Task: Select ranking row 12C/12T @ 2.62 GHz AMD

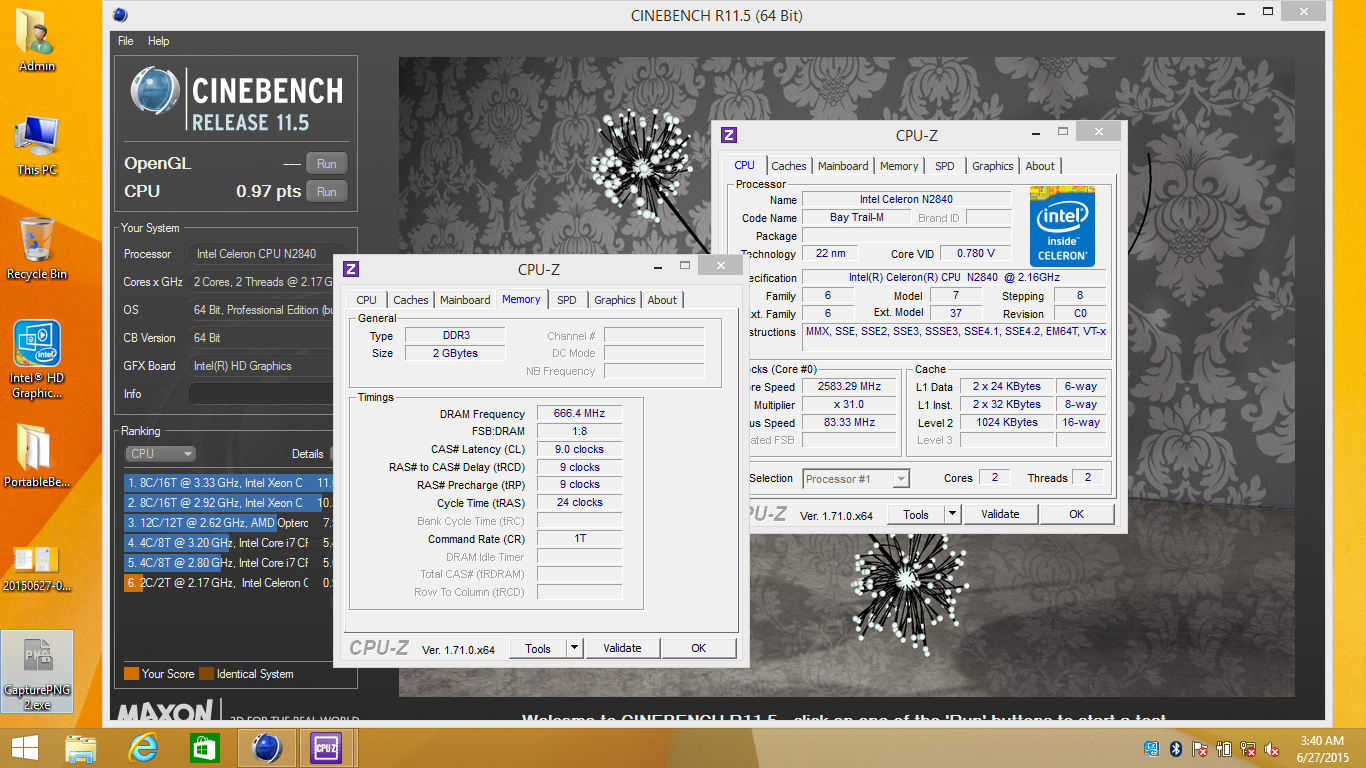Action: coord(229,523)
